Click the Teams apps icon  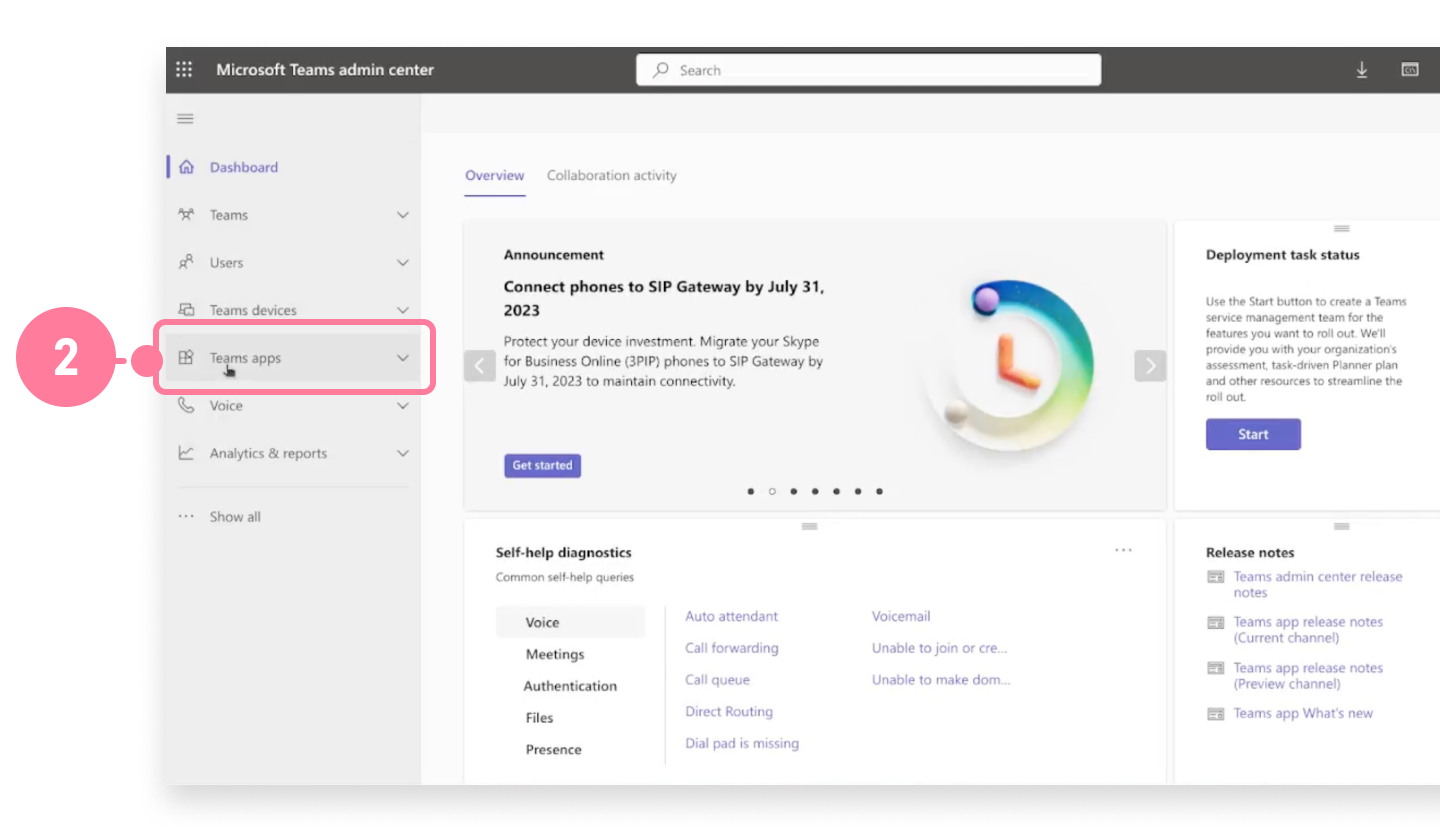pos(186,358)
